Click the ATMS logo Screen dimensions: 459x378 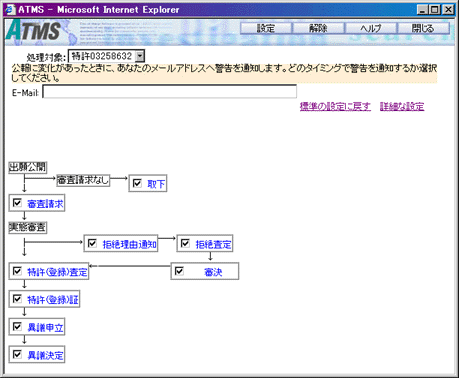coord(33,31)
